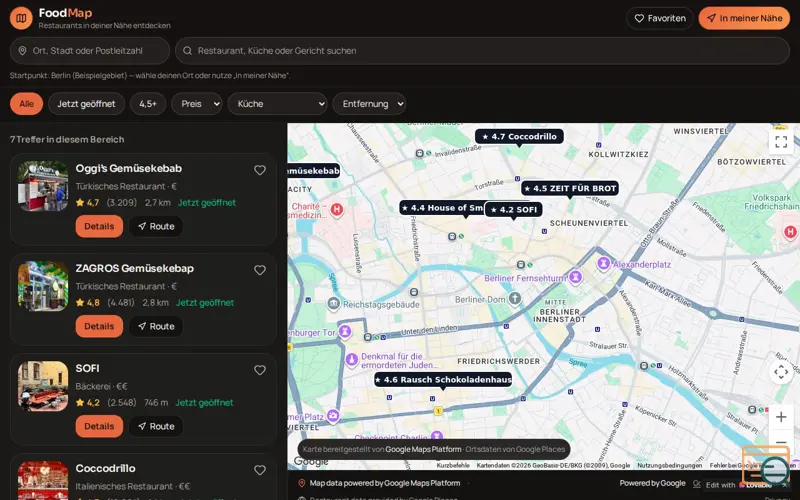Click the '7 Treffer in diesem Bereich' text
The width and height of the screenshot is (800, 500).
(67, 139)
